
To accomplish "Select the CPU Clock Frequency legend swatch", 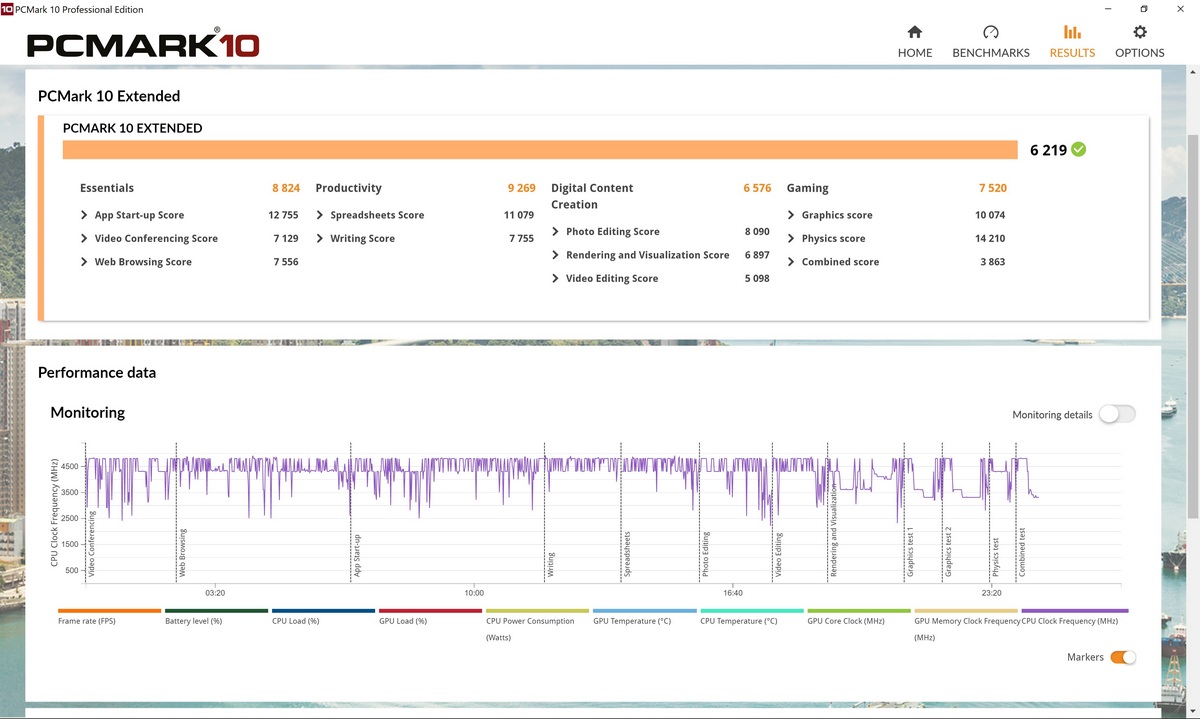I will 1074,610.
